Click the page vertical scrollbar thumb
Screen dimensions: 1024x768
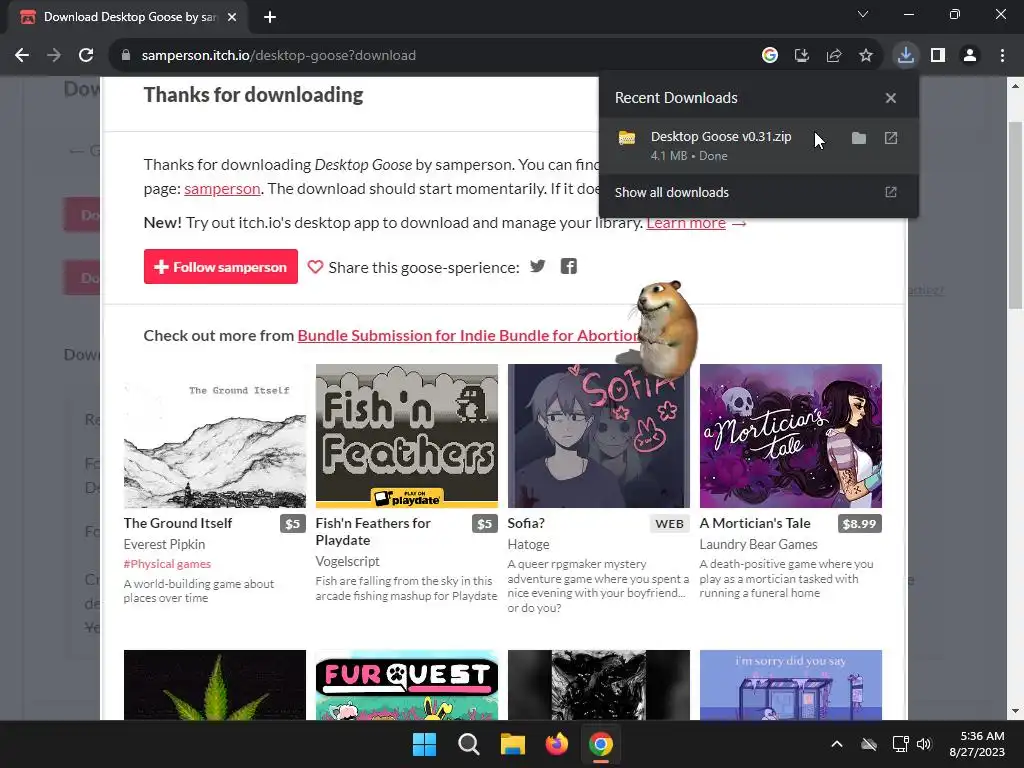(1016, 216)
